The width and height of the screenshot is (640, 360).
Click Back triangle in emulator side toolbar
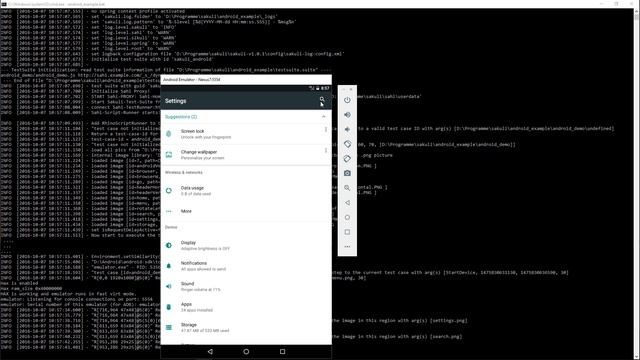(347, 203)
